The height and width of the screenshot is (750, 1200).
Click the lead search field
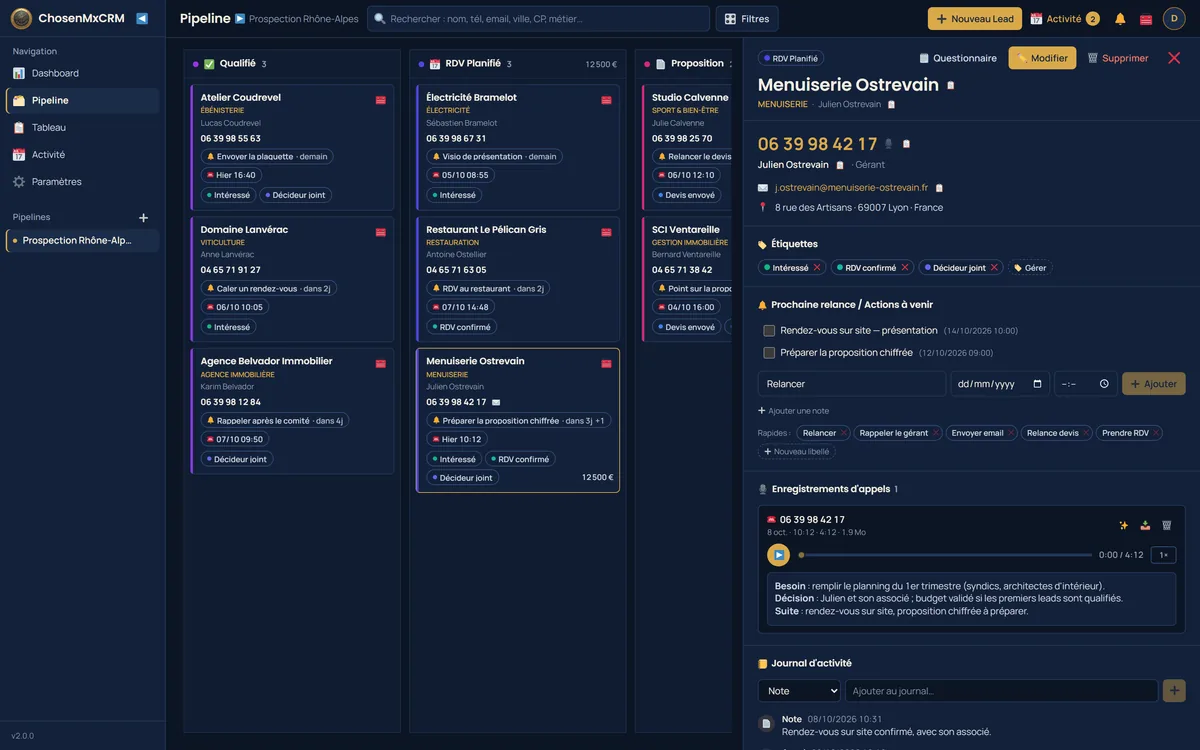point(538,19)
